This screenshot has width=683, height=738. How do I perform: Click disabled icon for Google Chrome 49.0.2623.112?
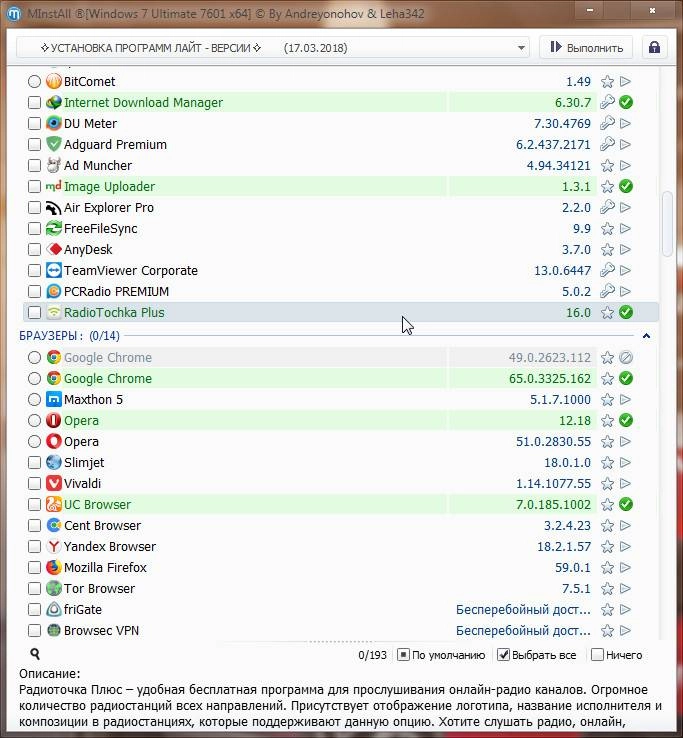tap(626, 358)
